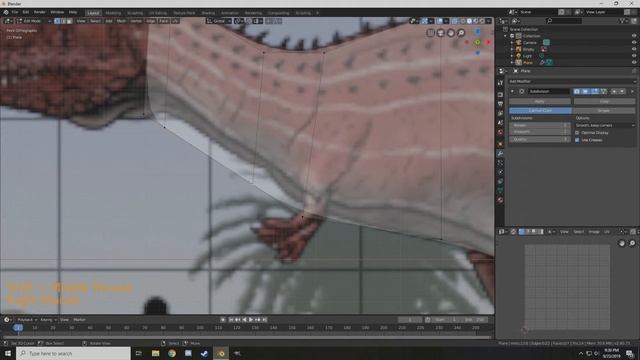Open the viewport editor type dropdown
Image resolution: width=640 pixels, height=360 pixels.
8,21
